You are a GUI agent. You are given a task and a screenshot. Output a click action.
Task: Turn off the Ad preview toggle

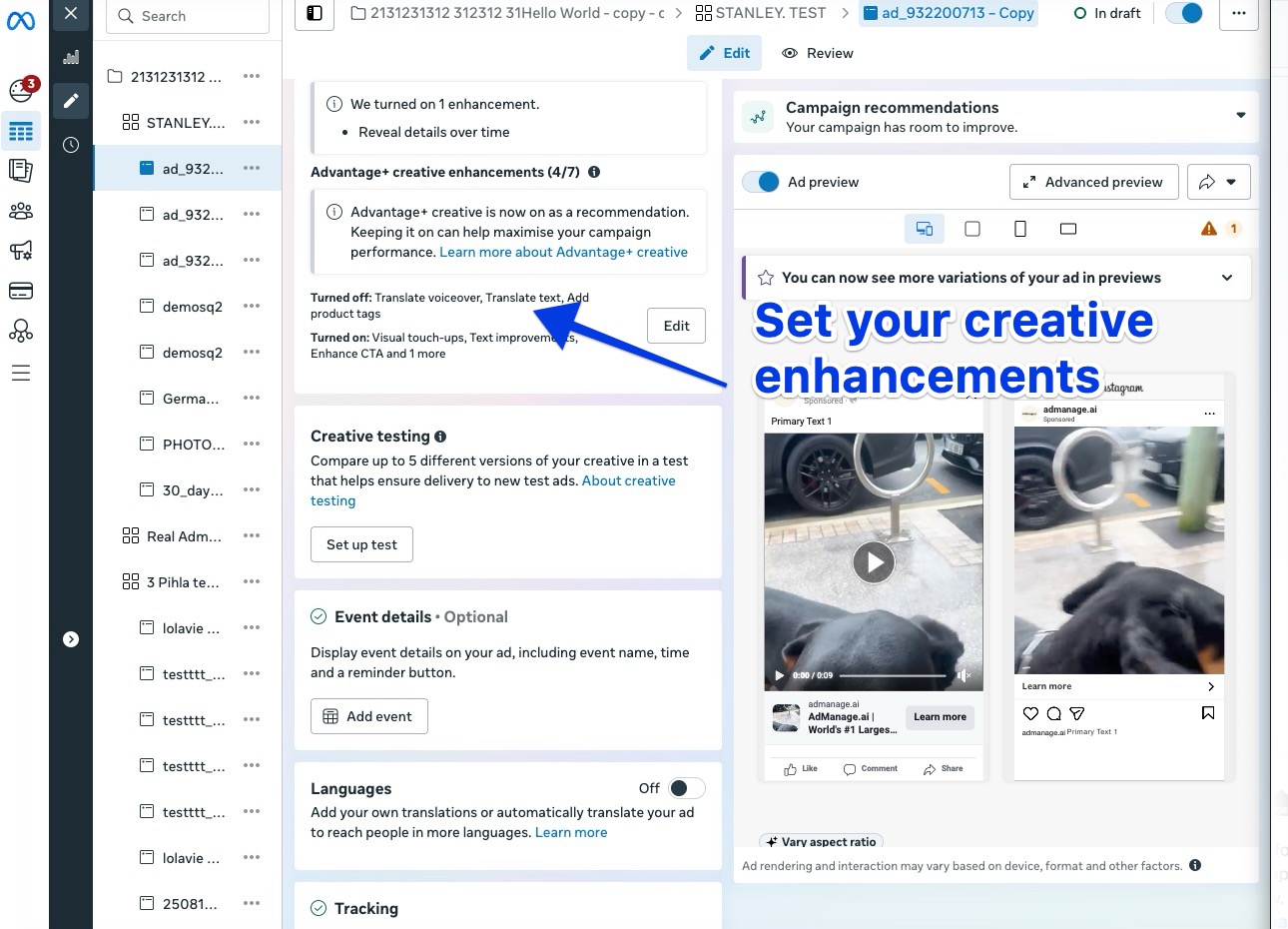(761, 182)
